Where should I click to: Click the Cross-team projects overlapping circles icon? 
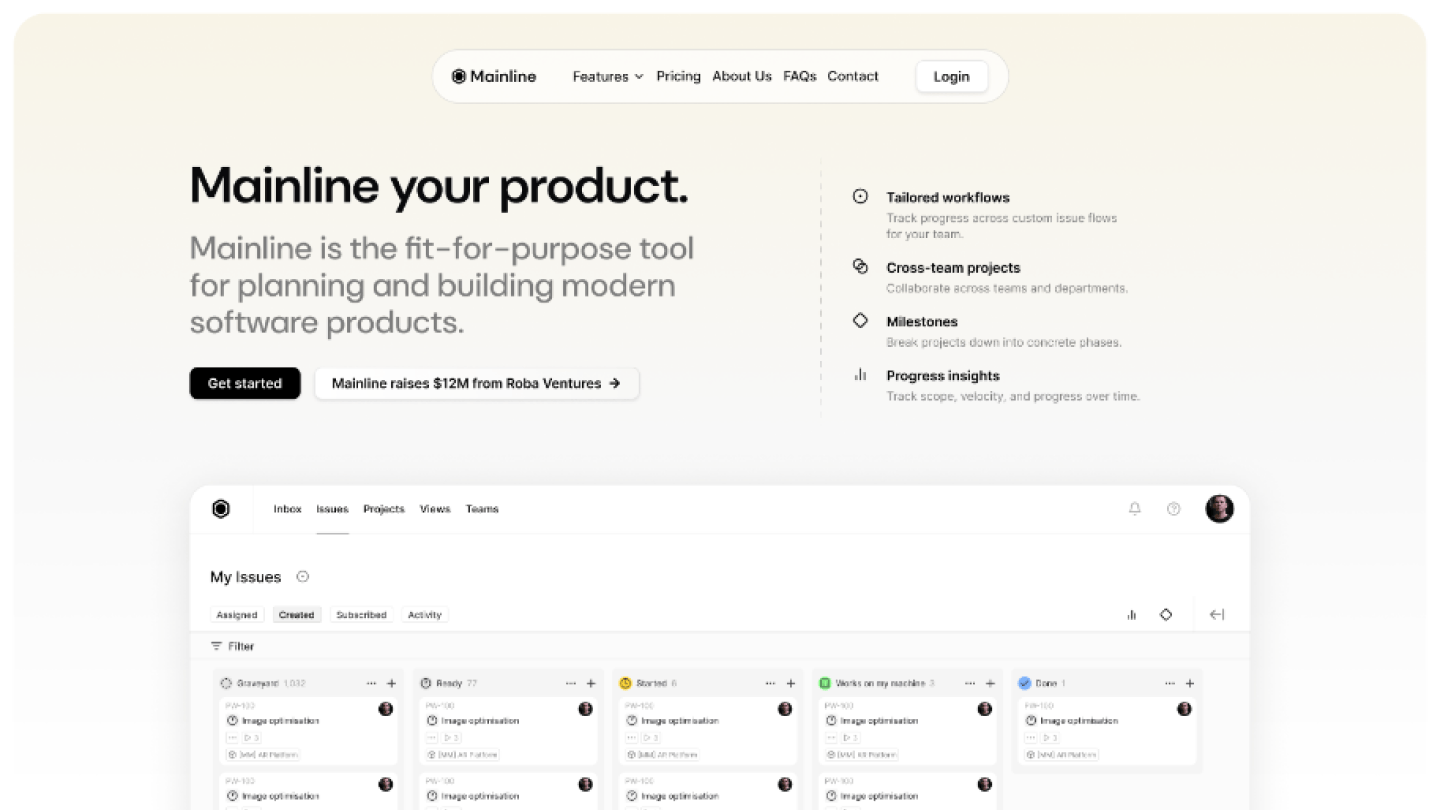pos(860,266)
